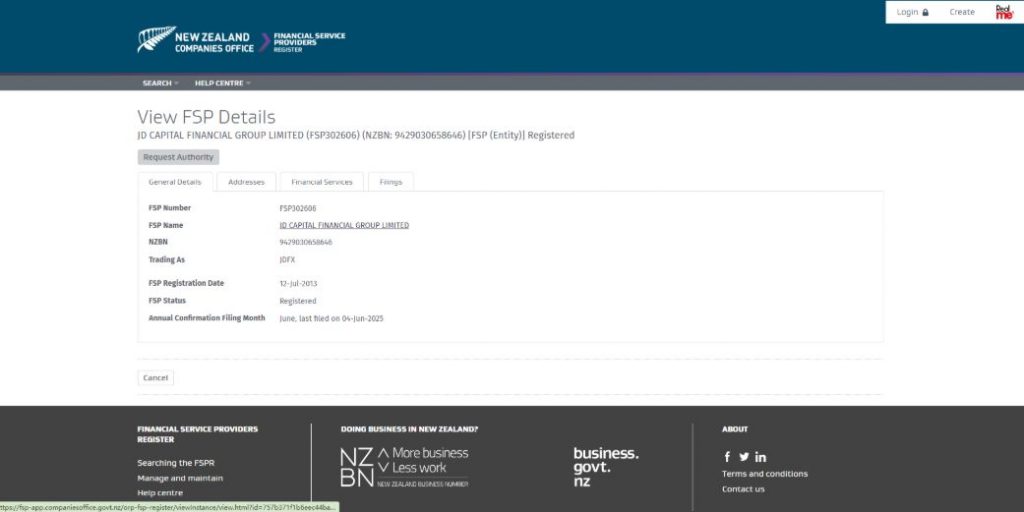Click the business.govt.nz logo
This screenshot has width=1024, height=512.
point(605,467)
